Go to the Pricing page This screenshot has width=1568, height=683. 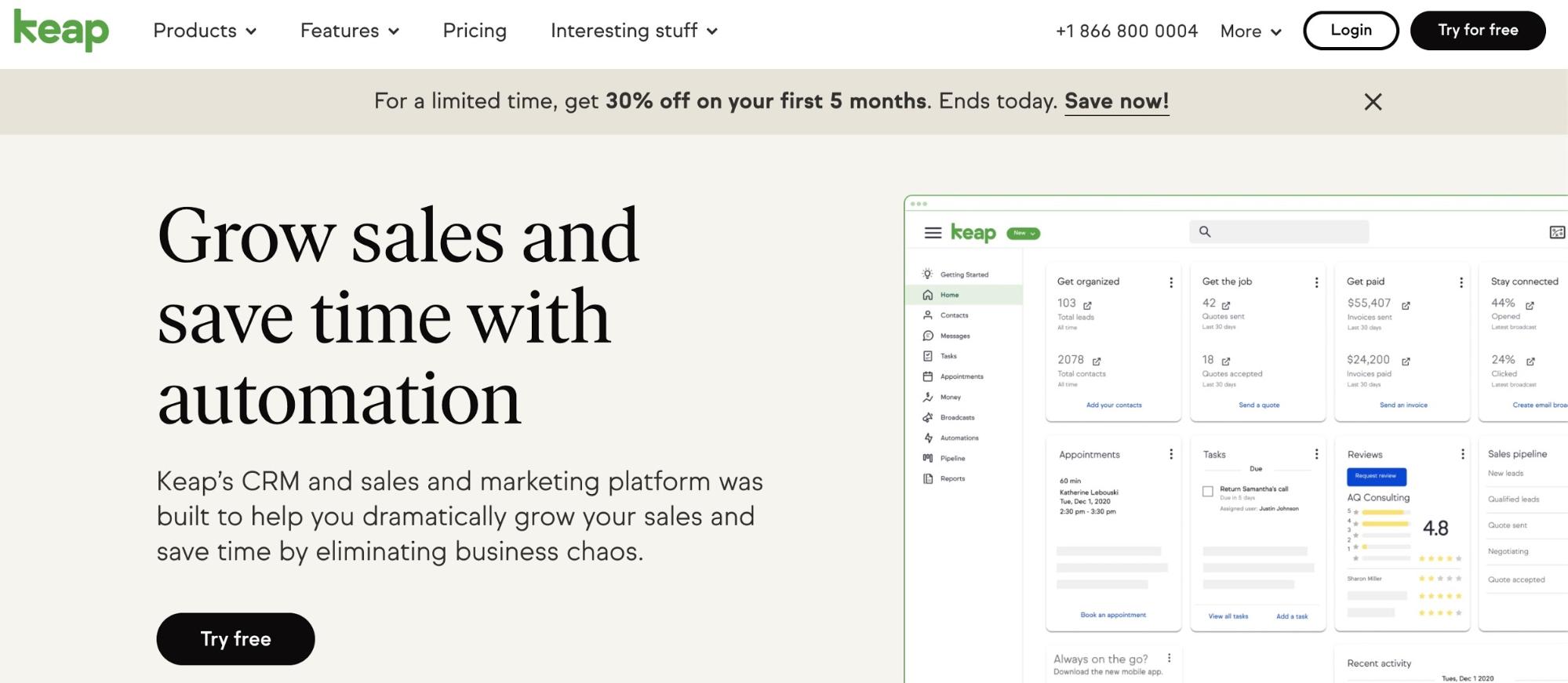pyautogui.click(x=475, y=31)
